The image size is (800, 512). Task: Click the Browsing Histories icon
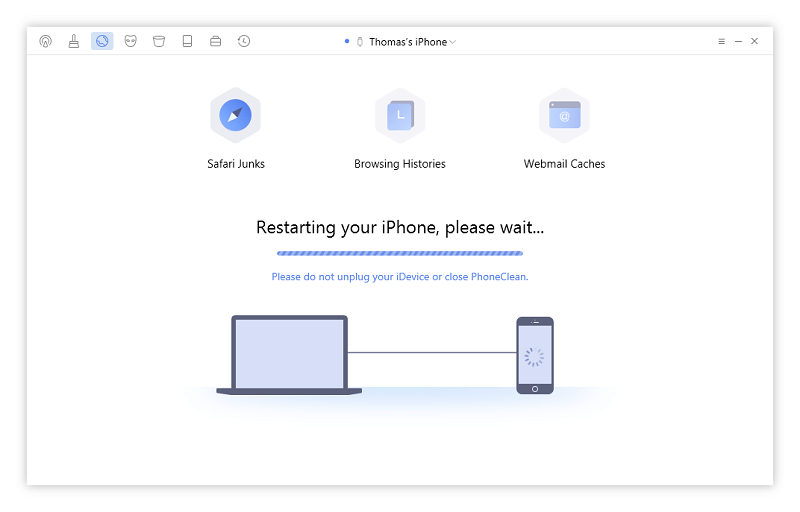[400, 115]
